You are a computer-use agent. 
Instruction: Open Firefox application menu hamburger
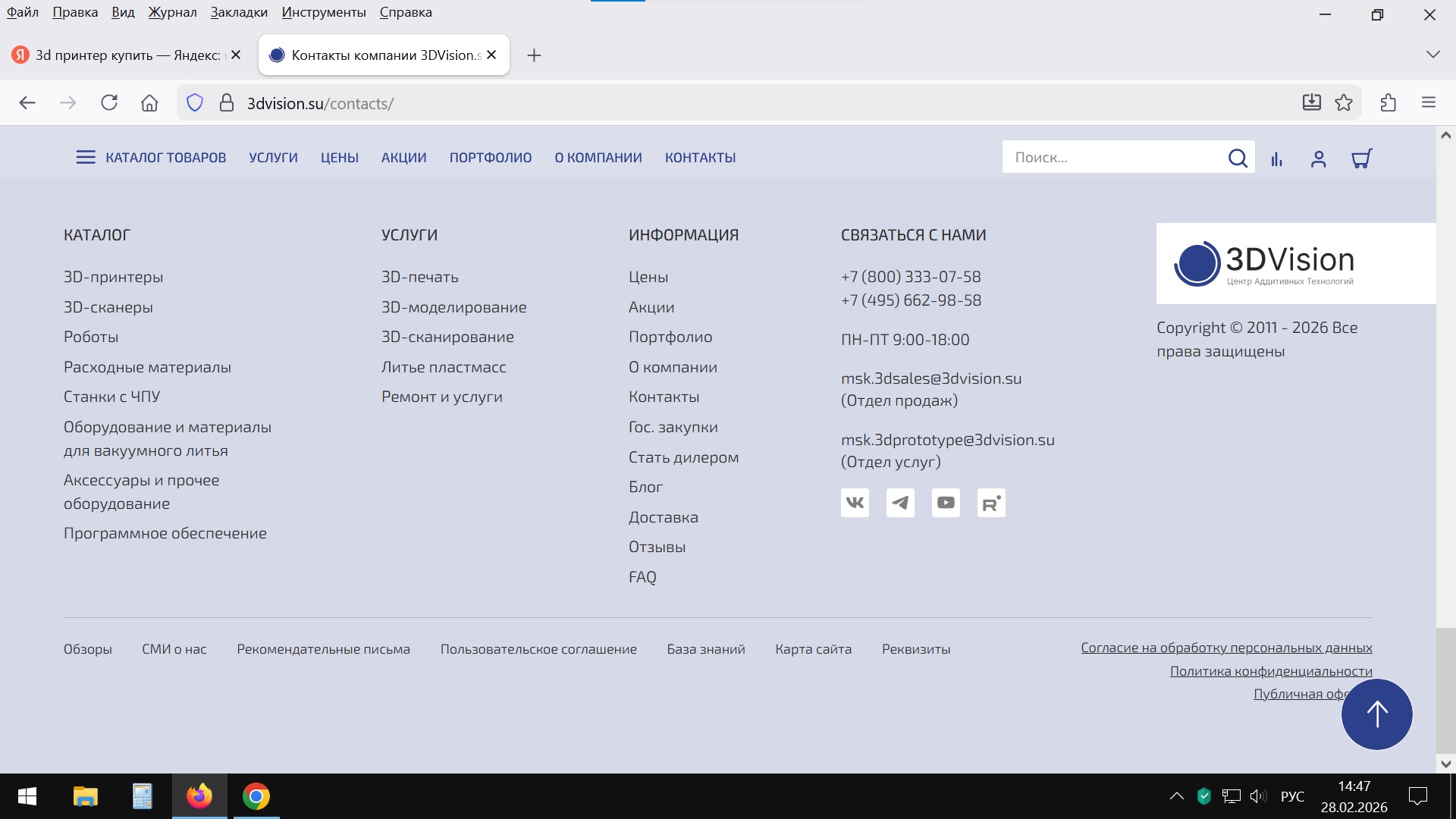click(1429, 103)
